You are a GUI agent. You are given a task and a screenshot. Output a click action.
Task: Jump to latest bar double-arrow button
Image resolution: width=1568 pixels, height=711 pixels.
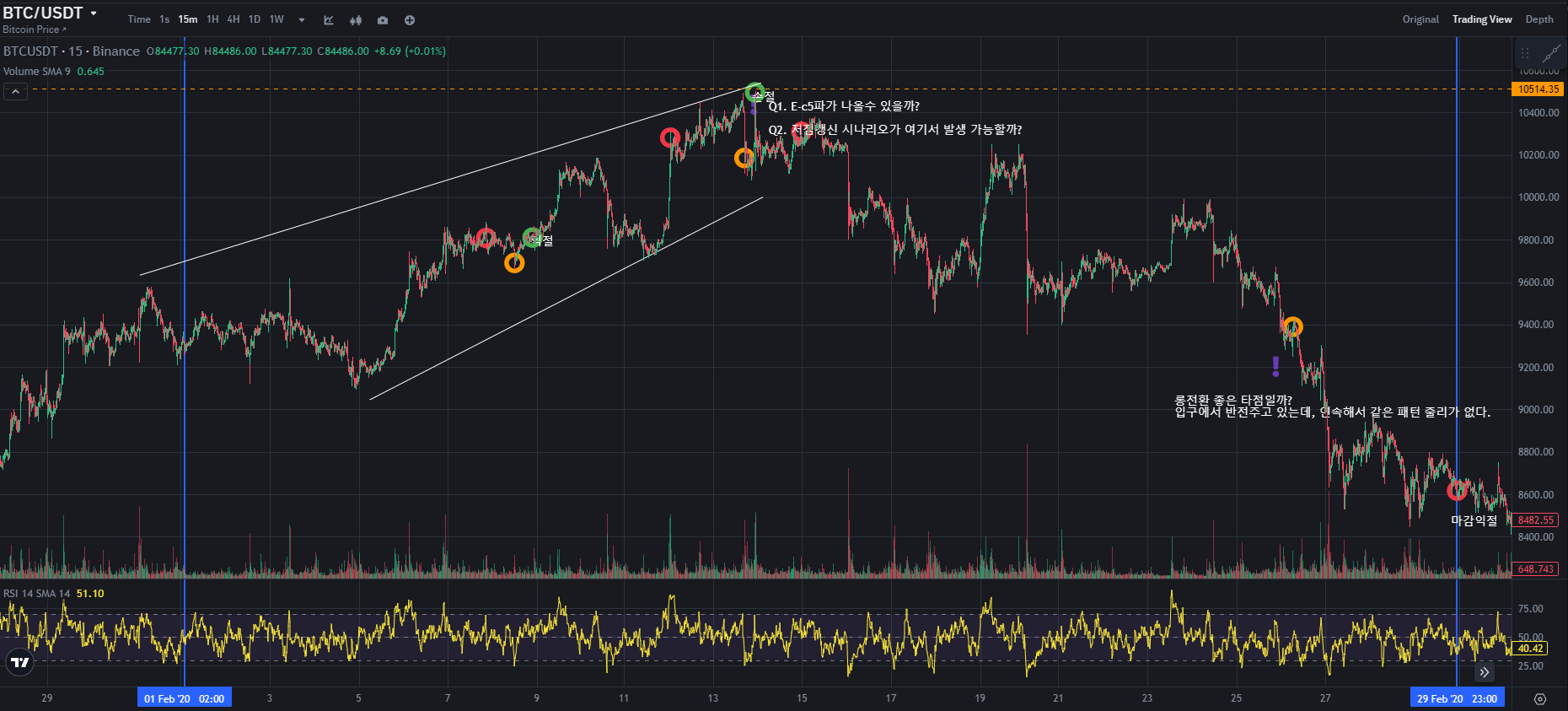pyautogui.click(x=1485, y=672)
